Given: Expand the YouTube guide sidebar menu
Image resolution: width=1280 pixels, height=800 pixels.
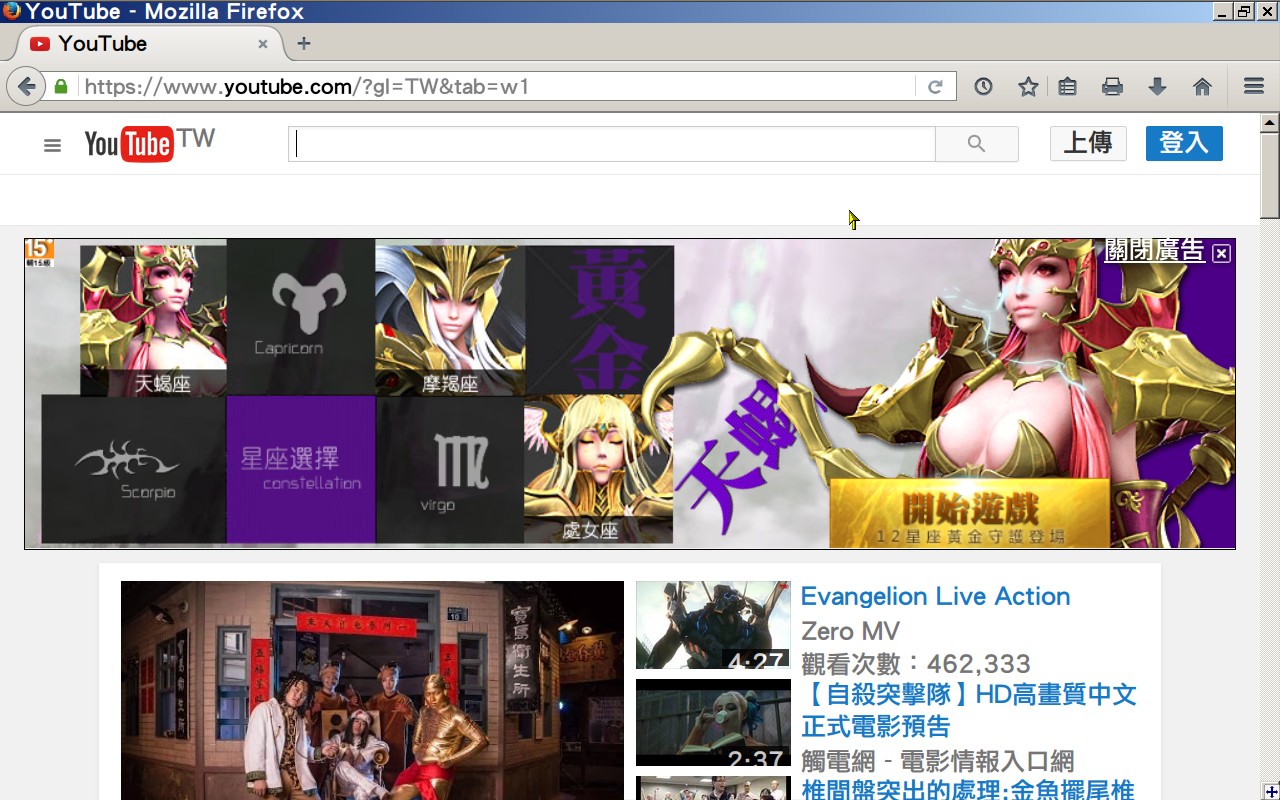Looking at the screenshot, I should point(52,145).
